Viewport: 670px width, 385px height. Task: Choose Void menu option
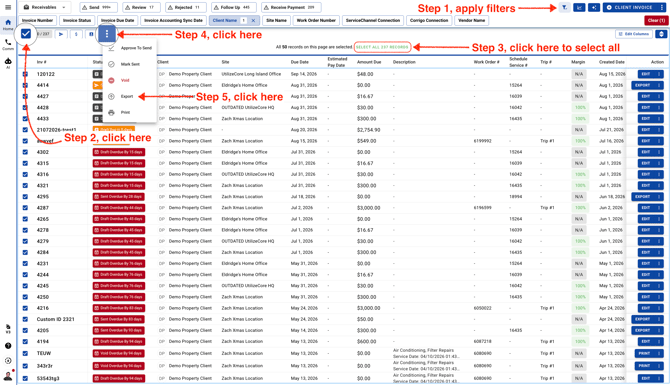point(130,80)
